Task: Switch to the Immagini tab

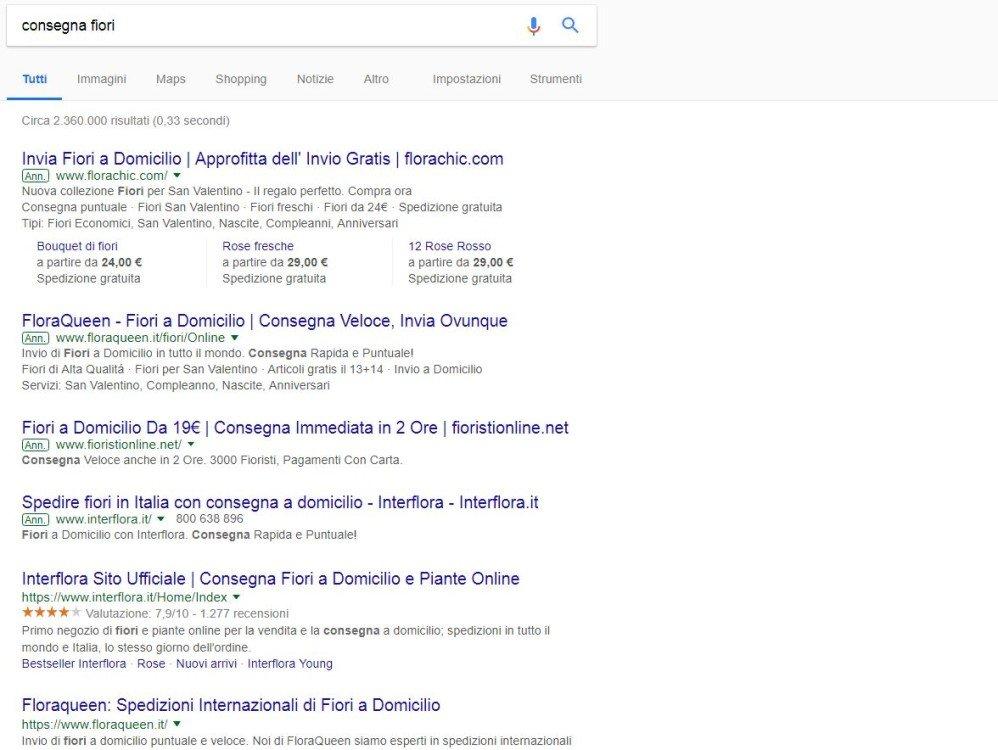Action: (x=101, y=79)
